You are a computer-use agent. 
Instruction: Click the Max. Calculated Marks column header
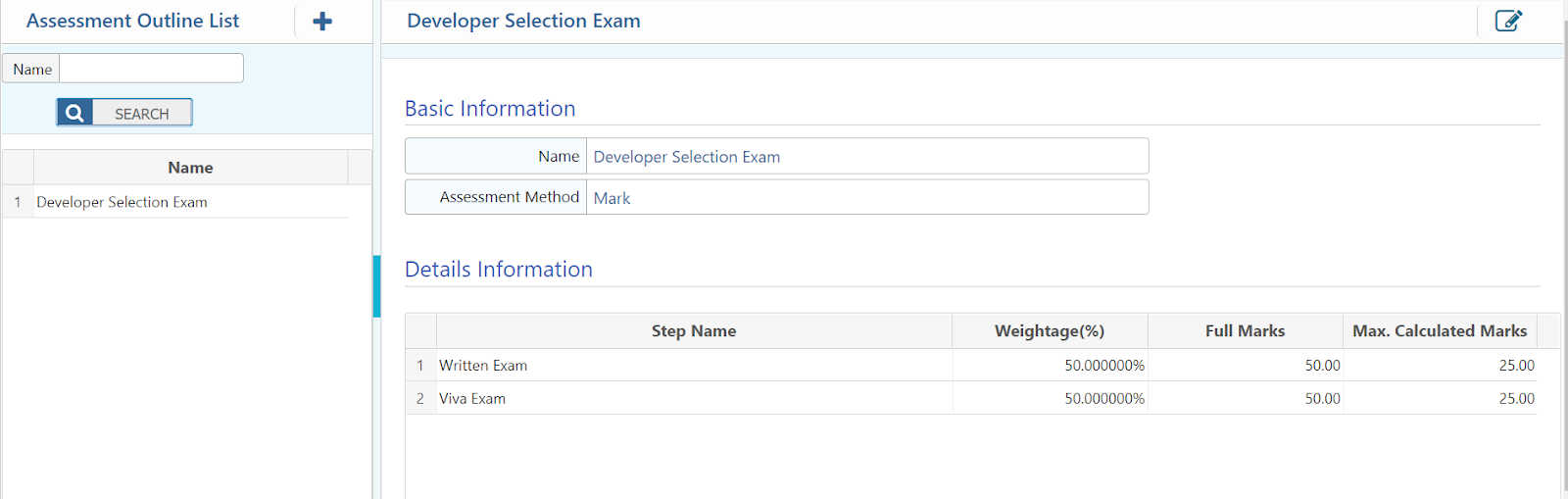[x=1440, y=331]
